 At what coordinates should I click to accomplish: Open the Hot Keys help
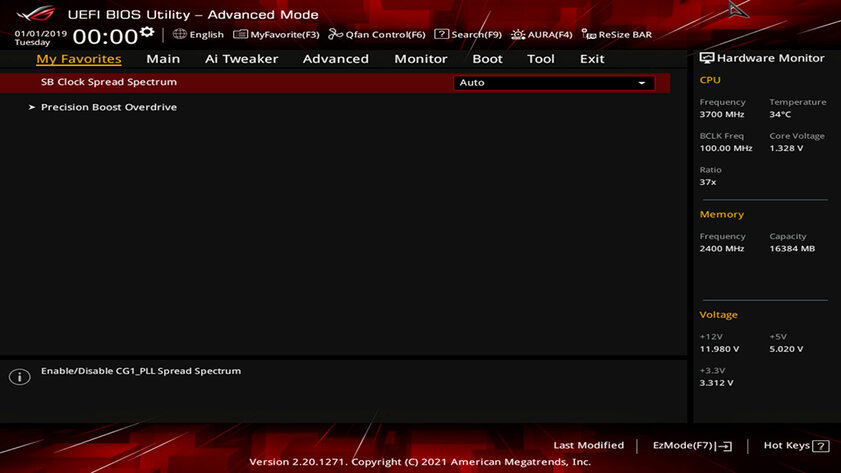pyautogui.click(x=796, y=445)
